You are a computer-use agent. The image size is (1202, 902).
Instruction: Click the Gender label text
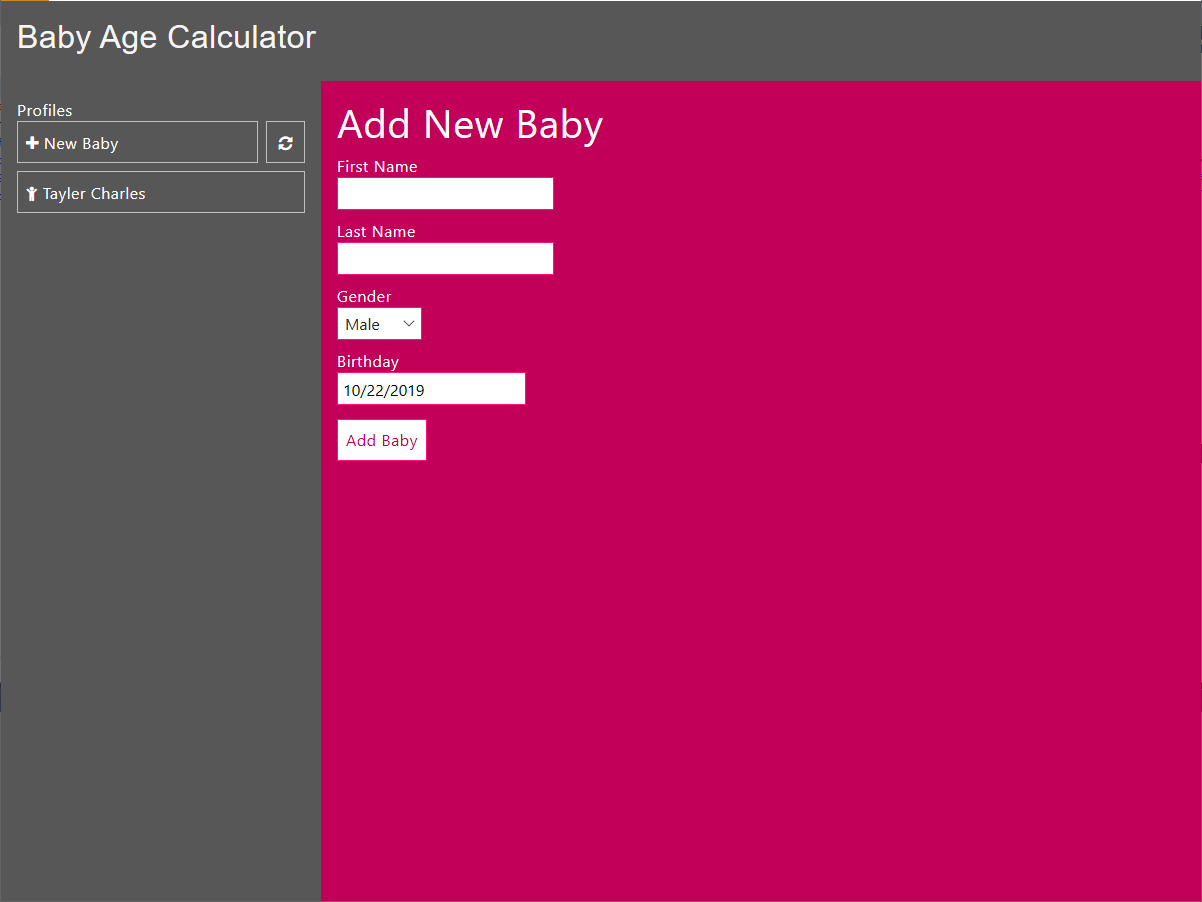pos(364,297)
